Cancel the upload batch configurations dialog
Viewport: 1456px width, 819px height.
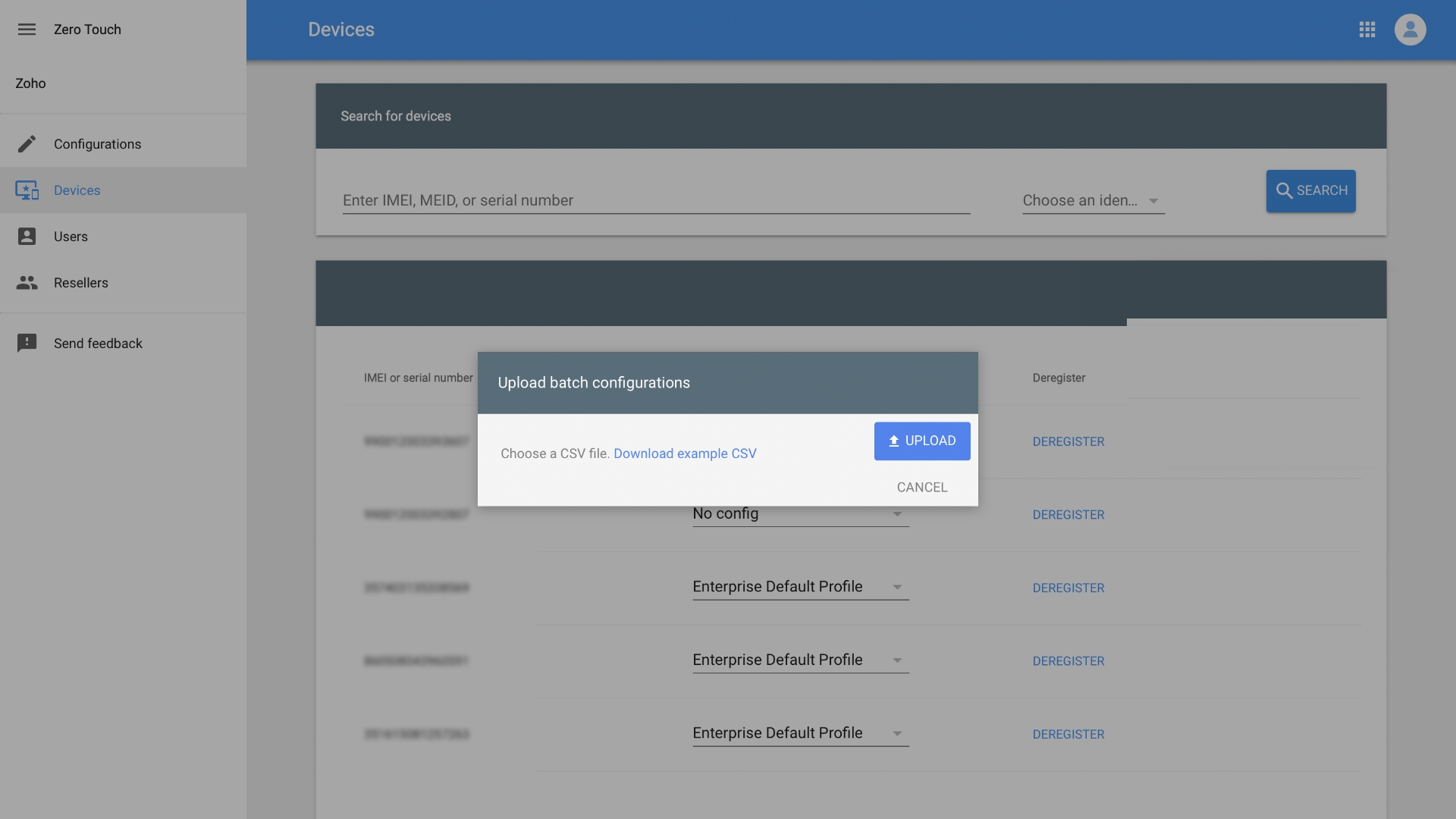pos(921,488)
